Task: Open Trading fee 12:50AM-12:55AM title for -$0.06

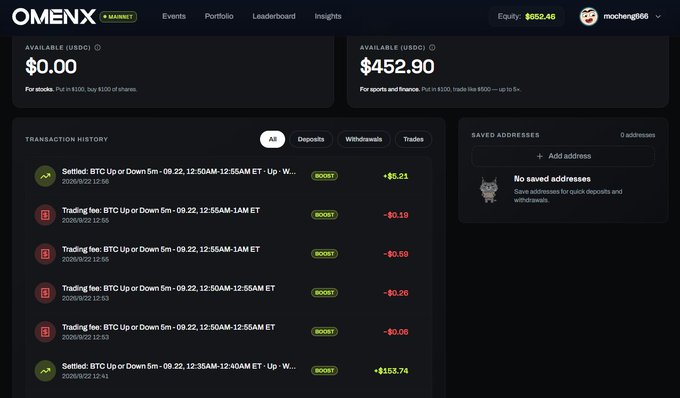Action: pos(168,327)
